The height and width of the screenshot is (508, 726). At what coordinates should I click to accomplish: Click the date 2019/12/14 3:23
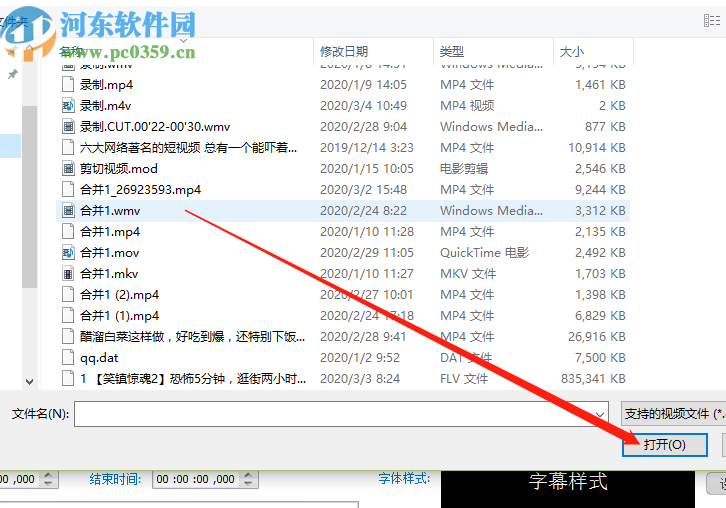[x=367, y=147]
